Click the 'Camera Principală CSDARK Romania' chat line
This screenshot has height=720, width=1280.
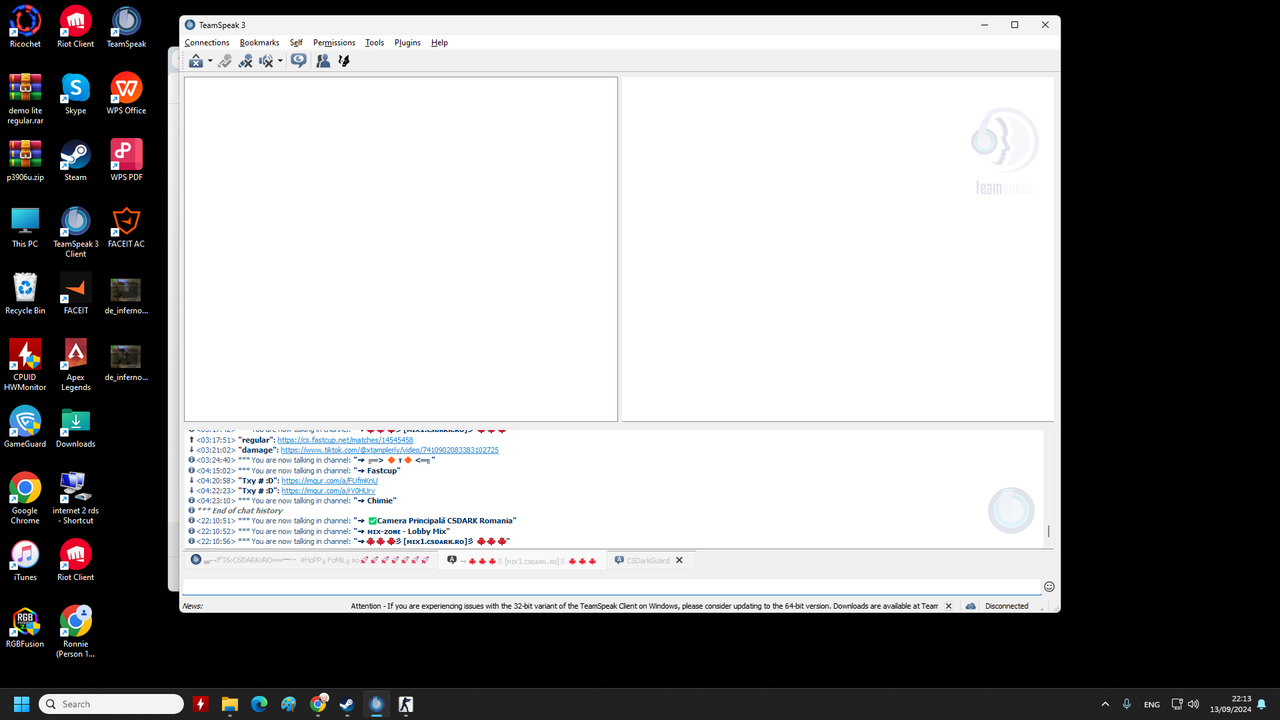pyautogui.click(x=352, y=521)
